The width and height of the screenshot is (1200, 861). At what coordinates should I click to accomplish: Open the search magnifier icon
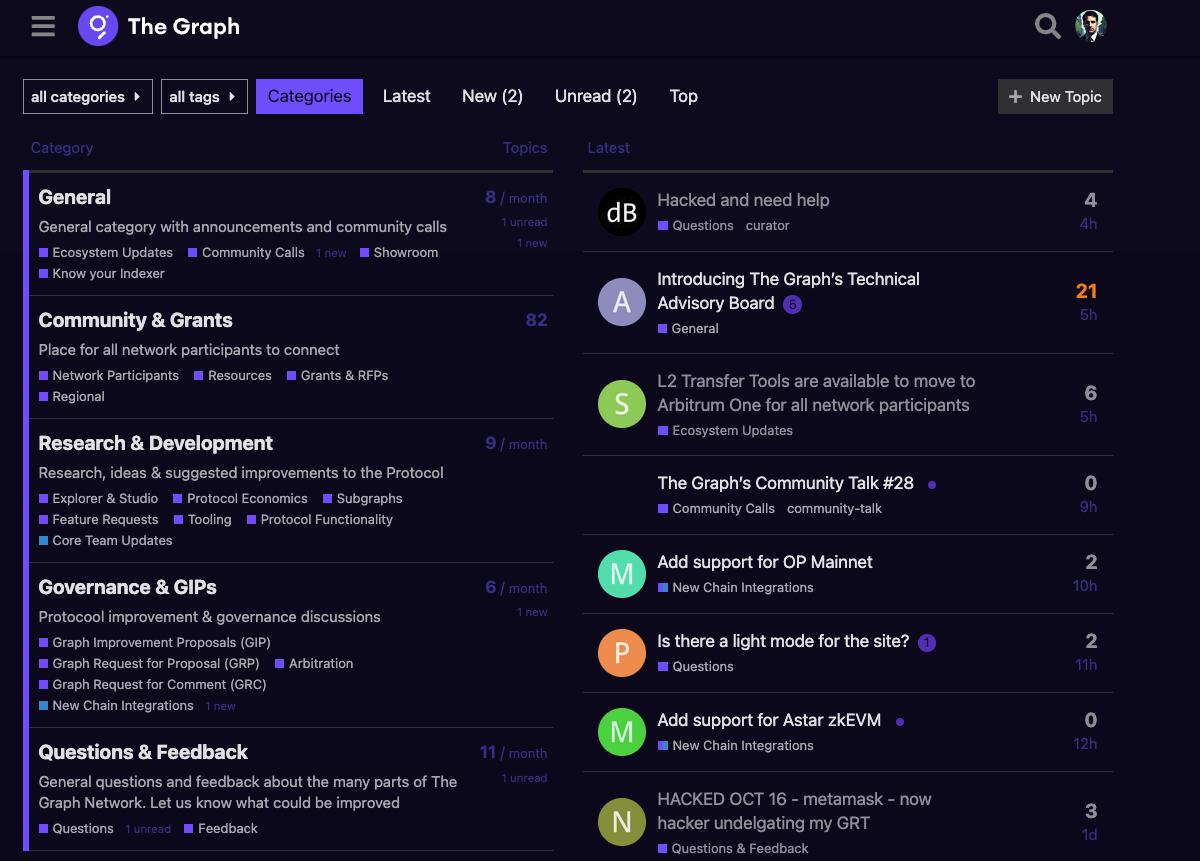point(1047,26)
